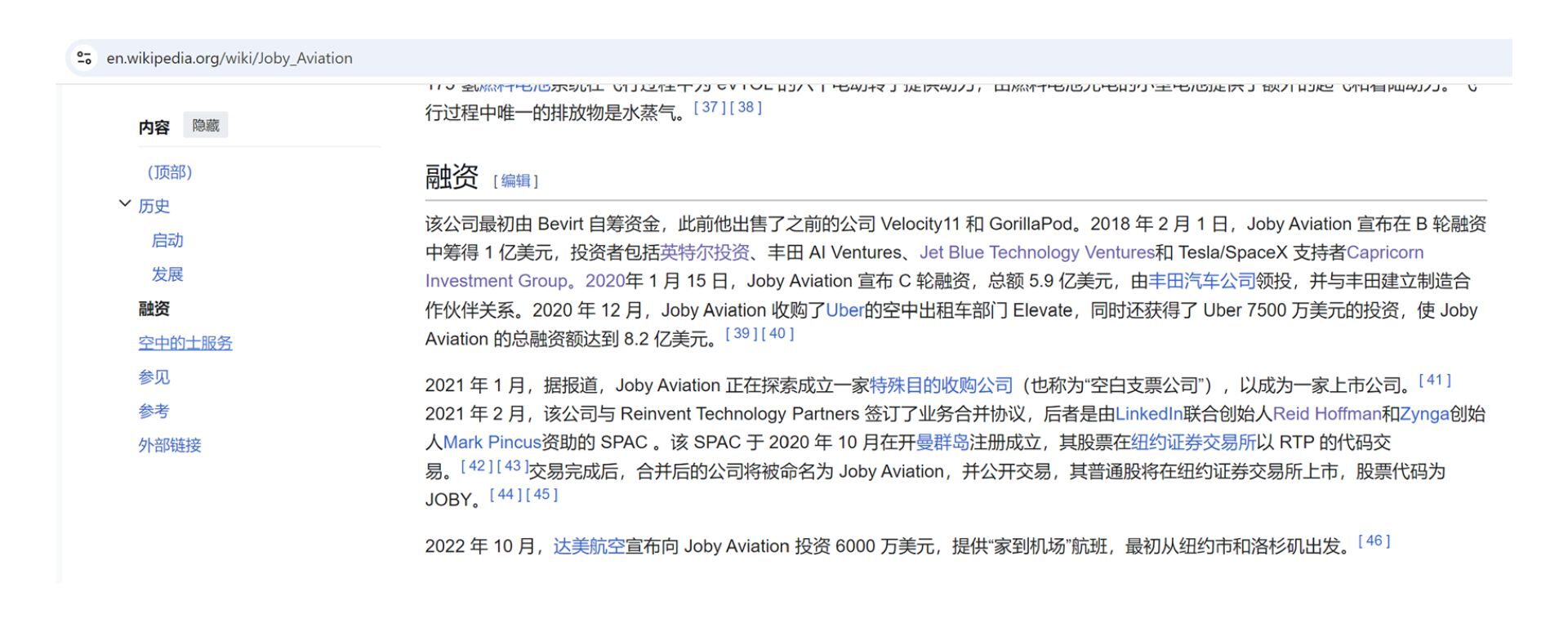The height and width of the screenshot is (632, 1568).
Task: Open citation 46
Action: point(1374,541)
